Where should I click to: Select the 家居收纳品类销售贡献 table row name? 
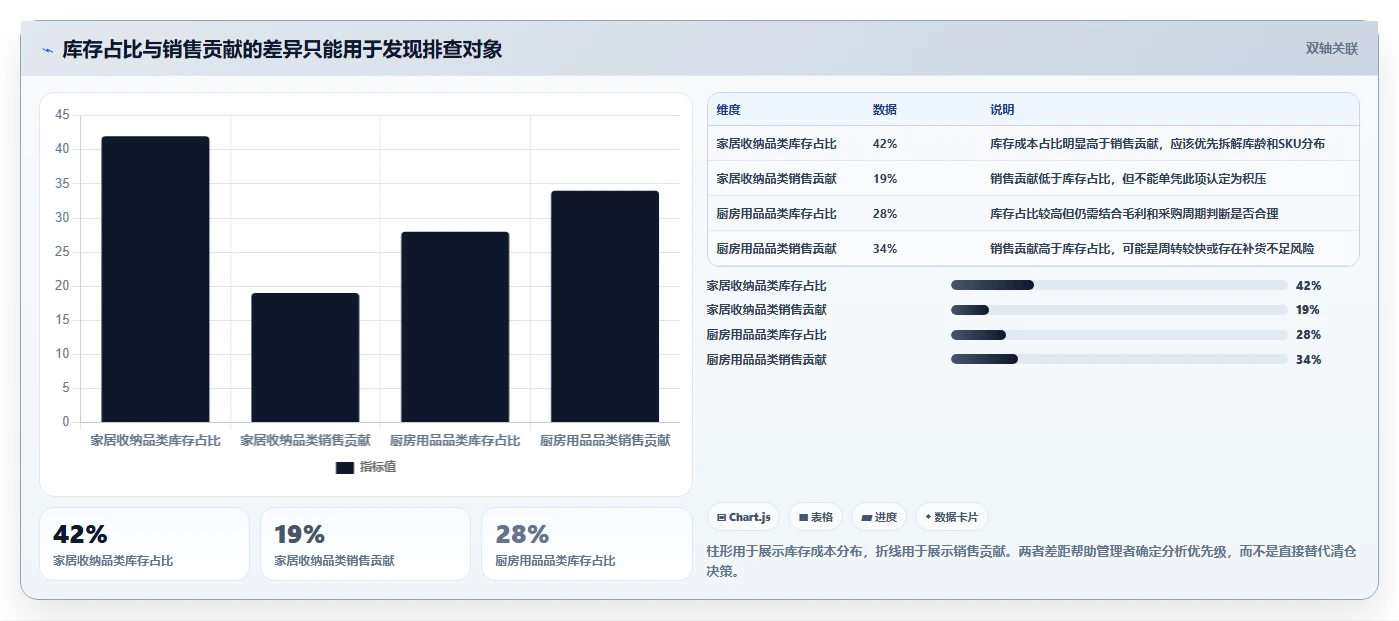(777, 179)
